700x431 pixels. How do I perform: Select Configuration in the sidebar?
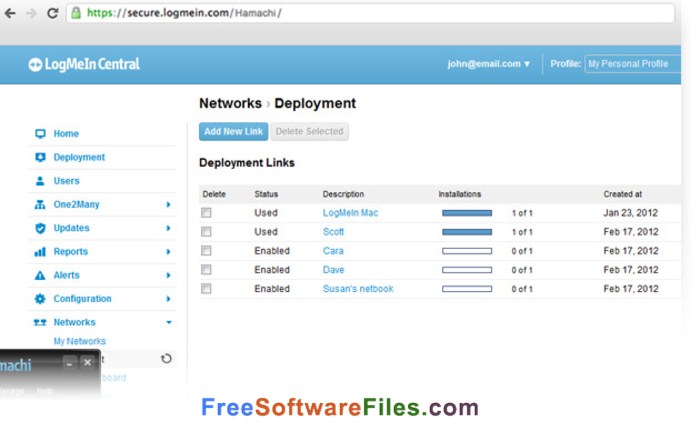(x=83, y=299)
